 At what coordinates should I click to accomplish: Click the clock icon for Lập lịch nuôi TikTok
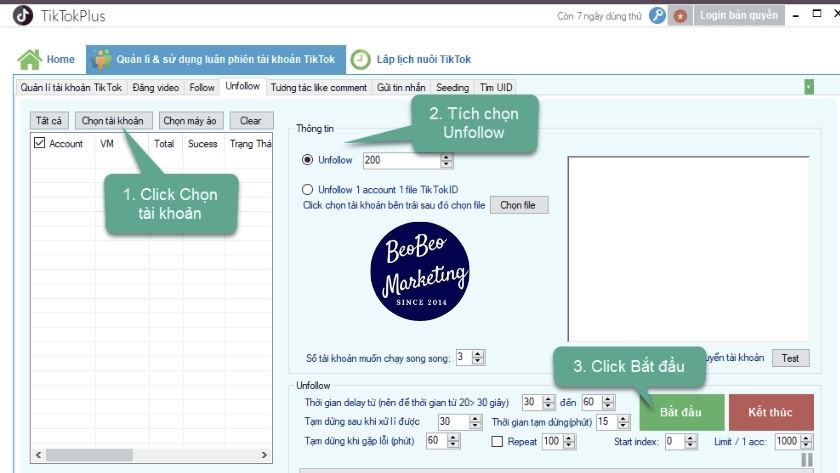click(360, 60)
